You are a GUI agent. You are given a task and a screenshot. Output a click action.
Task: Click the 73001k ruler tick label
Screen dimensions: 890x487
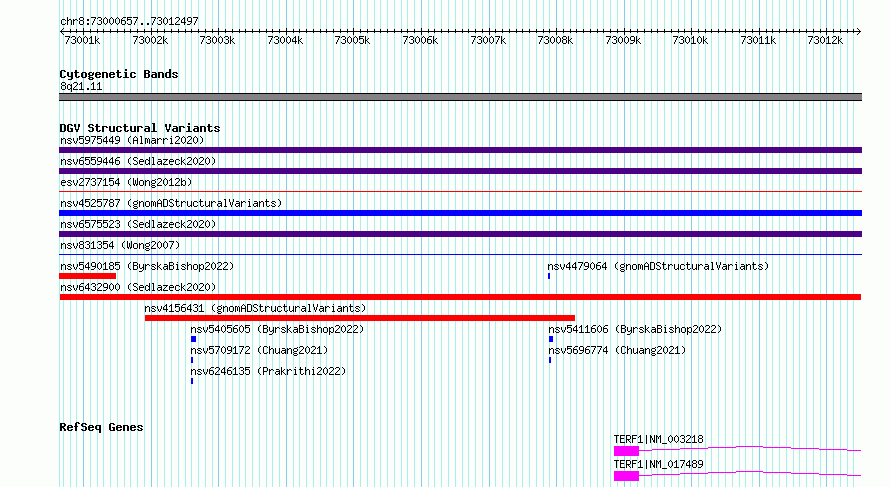click(x=82, y=41)
